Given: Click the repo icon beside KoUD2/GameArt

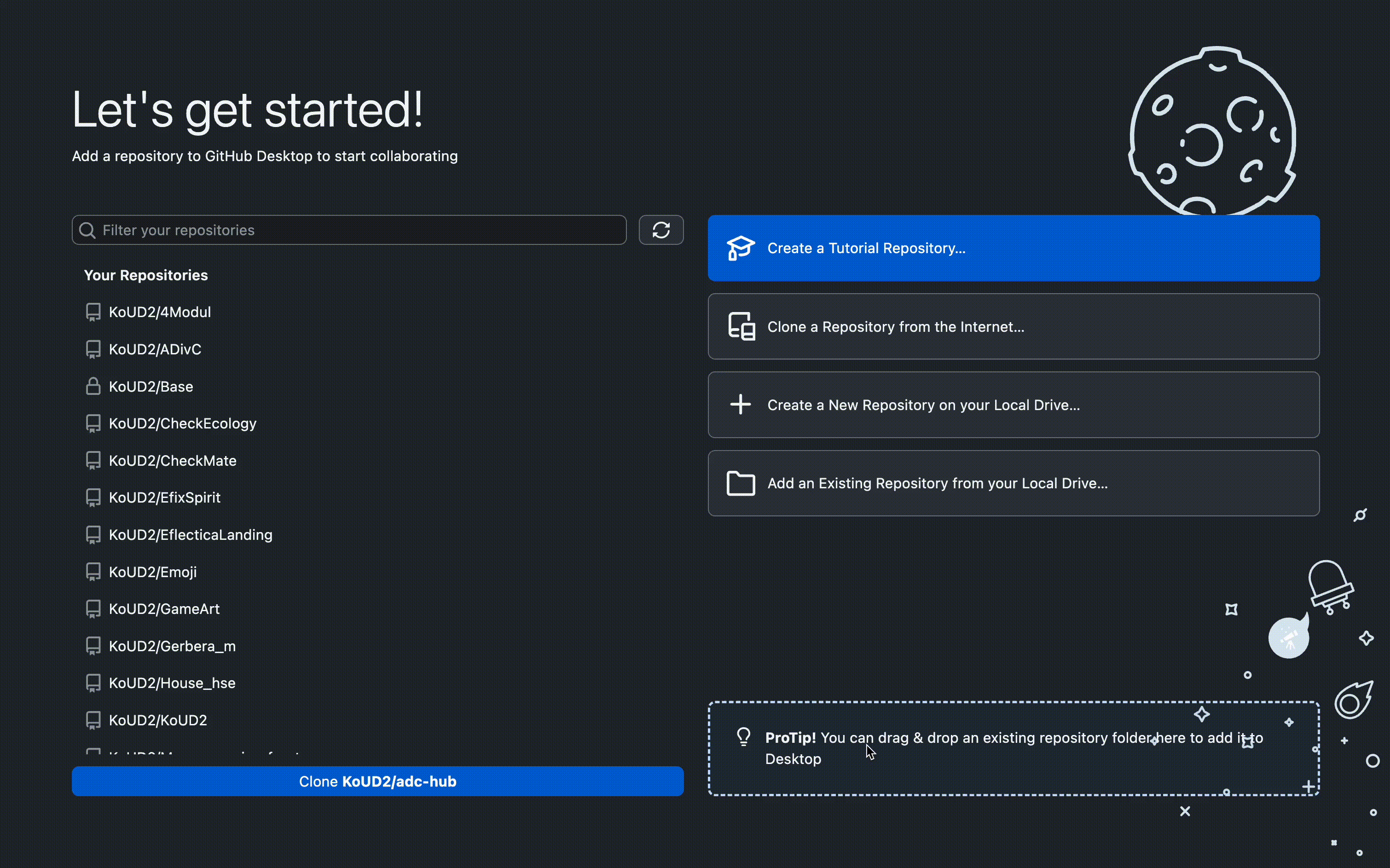Looking at the screenshot, I should [x=93, y=609].
